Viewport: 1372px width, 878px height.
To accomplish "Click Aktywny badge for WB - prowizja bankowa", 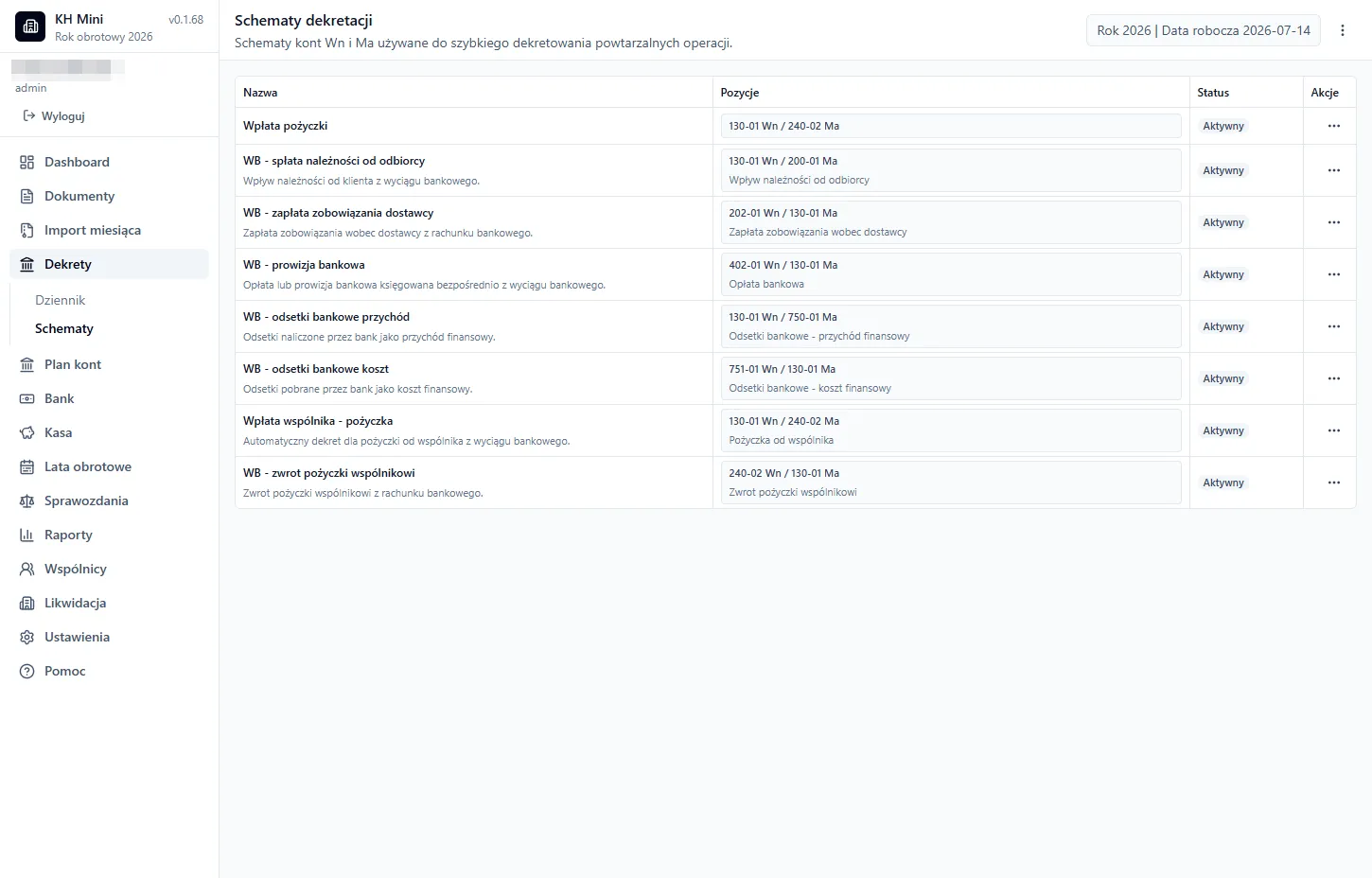I will 1223,274.
